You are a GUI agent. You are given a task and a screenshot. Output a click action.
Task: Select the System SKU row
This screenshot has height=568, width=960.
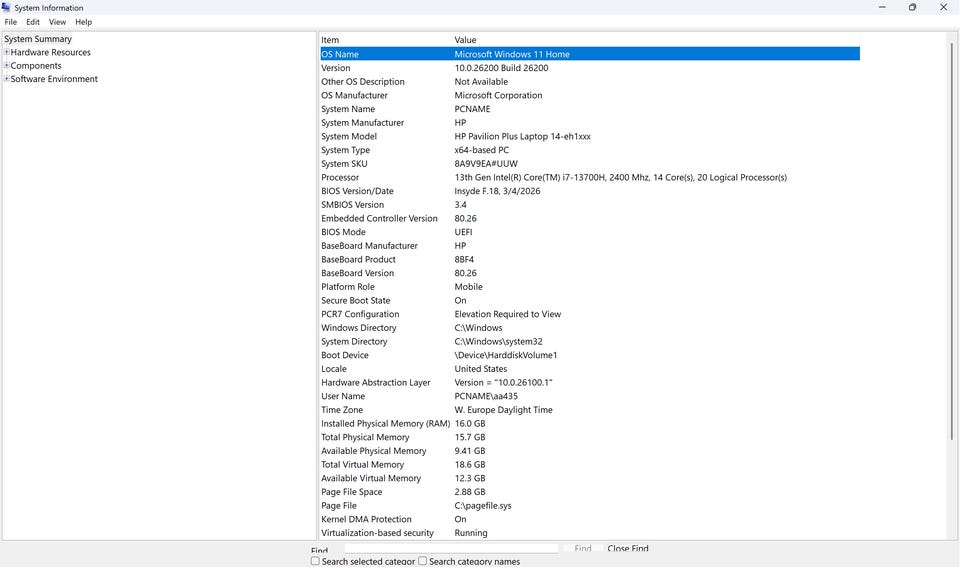pyautogui.click(x=590, y=164)
